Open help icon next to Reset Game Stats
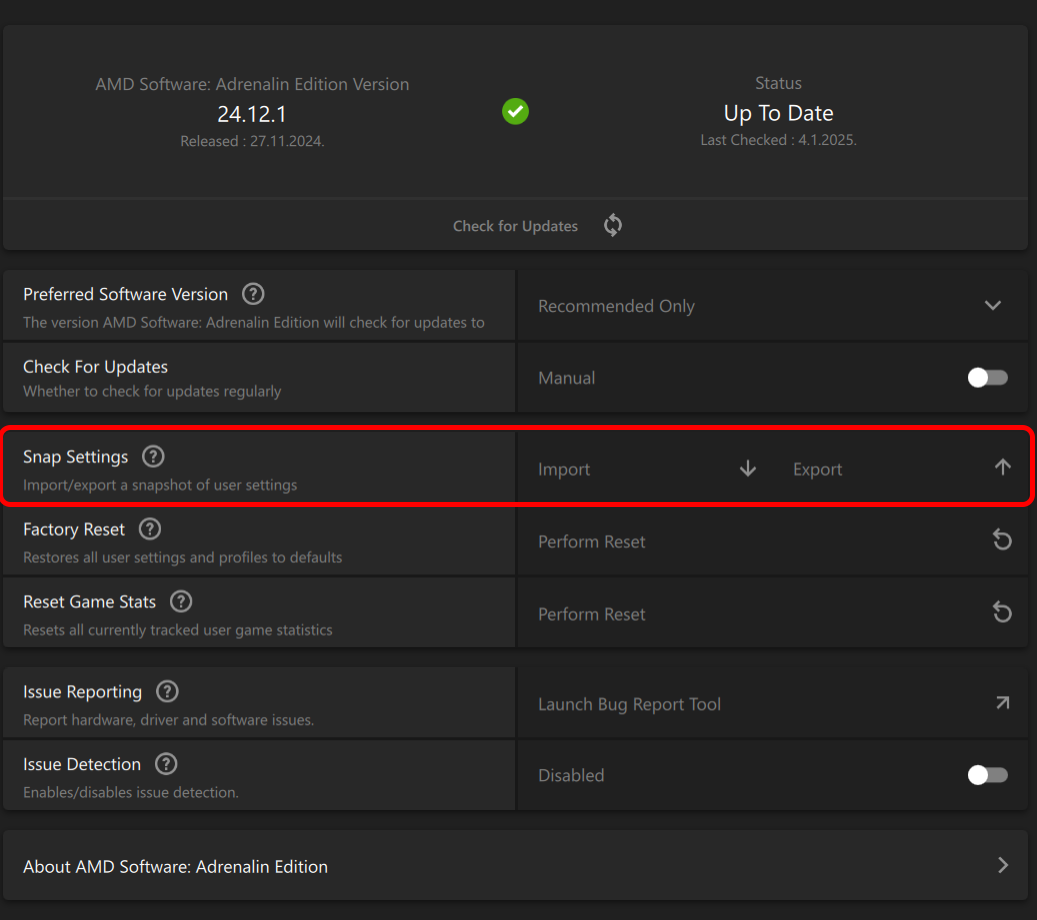 tap(181, 601)
